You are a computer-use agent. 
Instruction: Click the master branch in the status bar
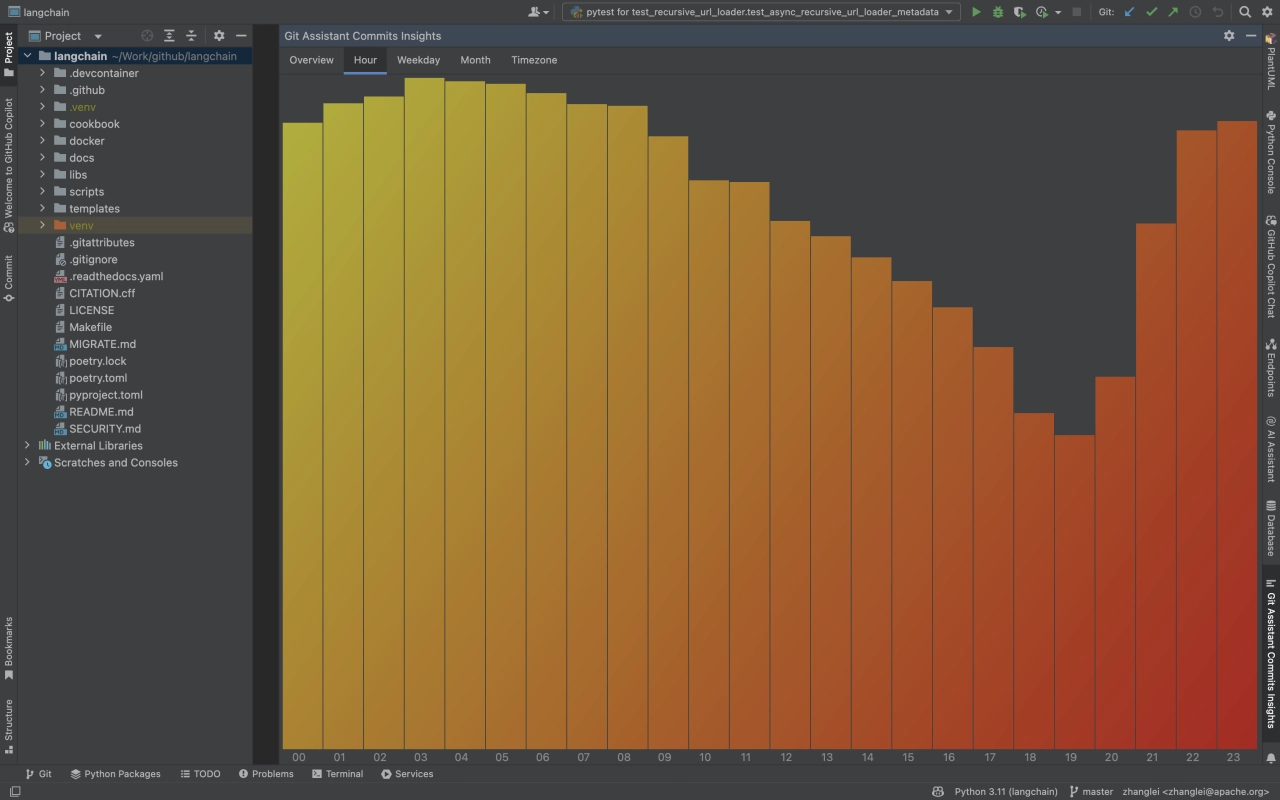pyautogui.click(x=1091, y=792)
